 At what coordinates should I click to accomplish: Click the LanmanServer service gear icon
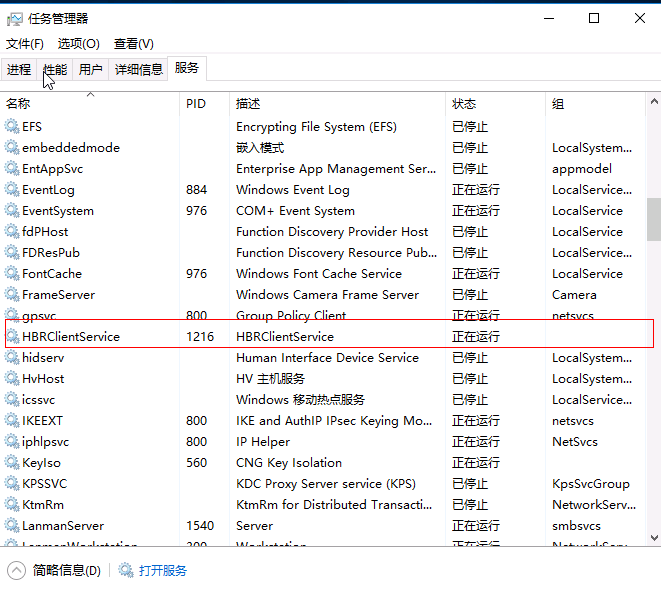(x=12, y=525)
